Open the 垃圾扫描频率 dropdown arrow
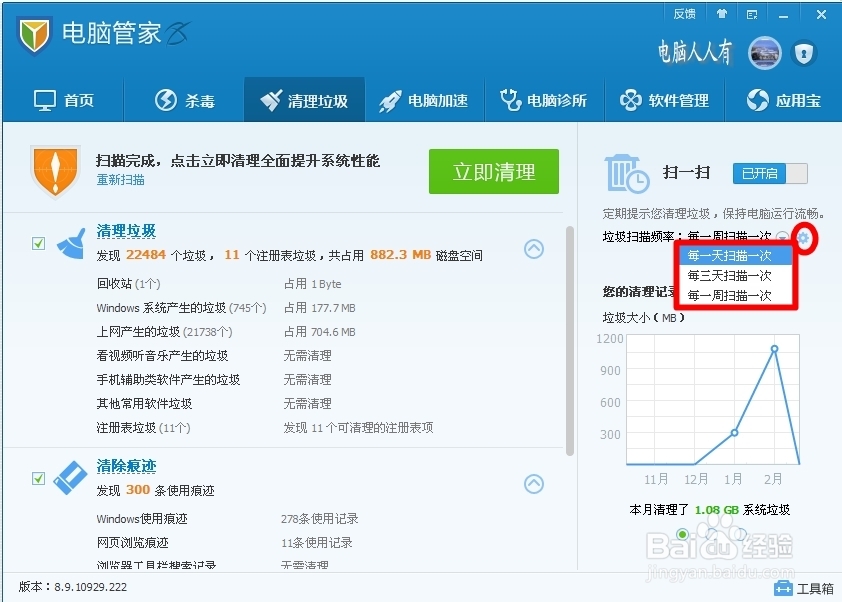Screen dimensions: 842x602 point(782,237)
